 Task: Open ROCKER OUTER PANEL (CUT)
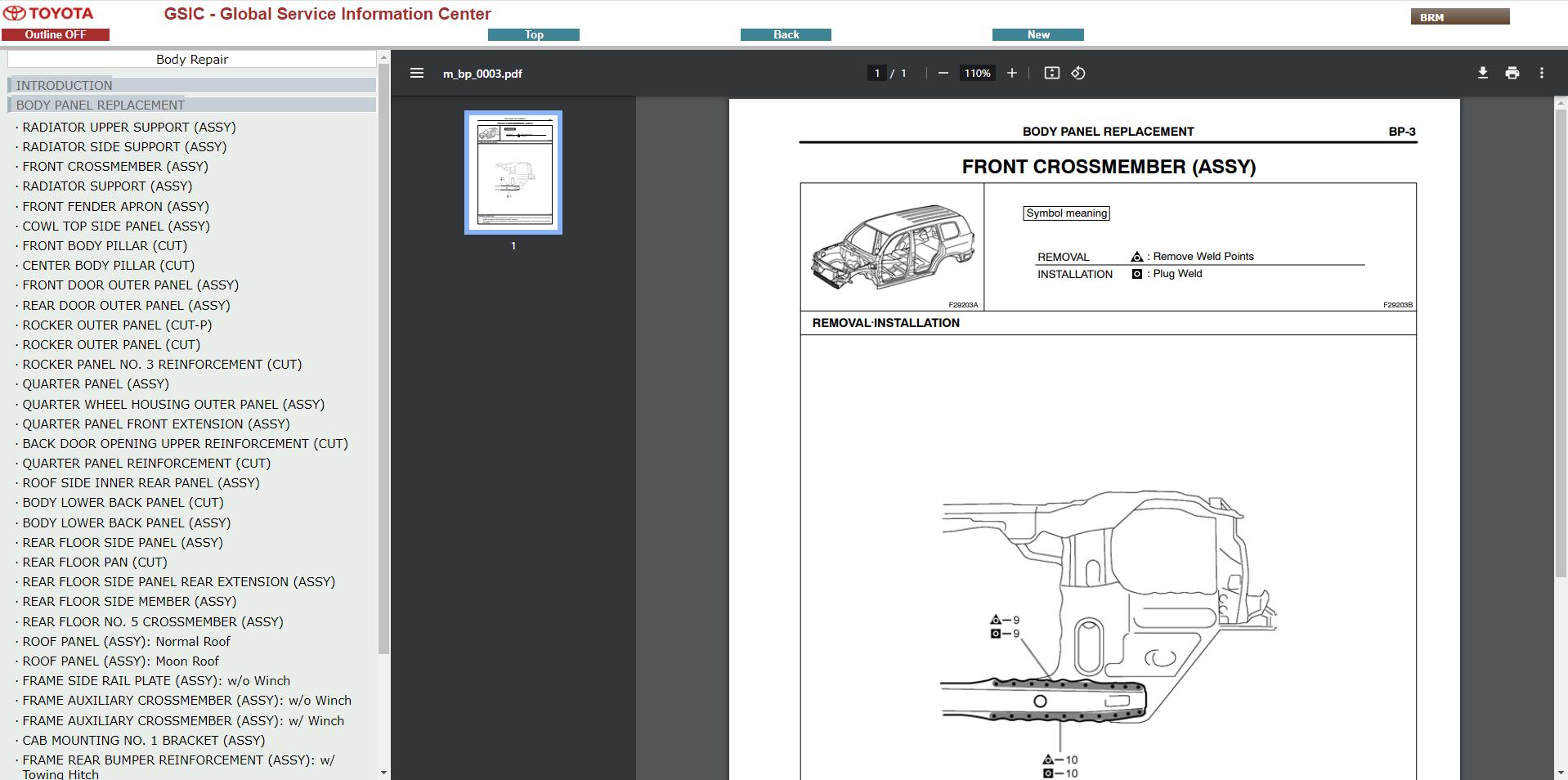click(111, 344)
